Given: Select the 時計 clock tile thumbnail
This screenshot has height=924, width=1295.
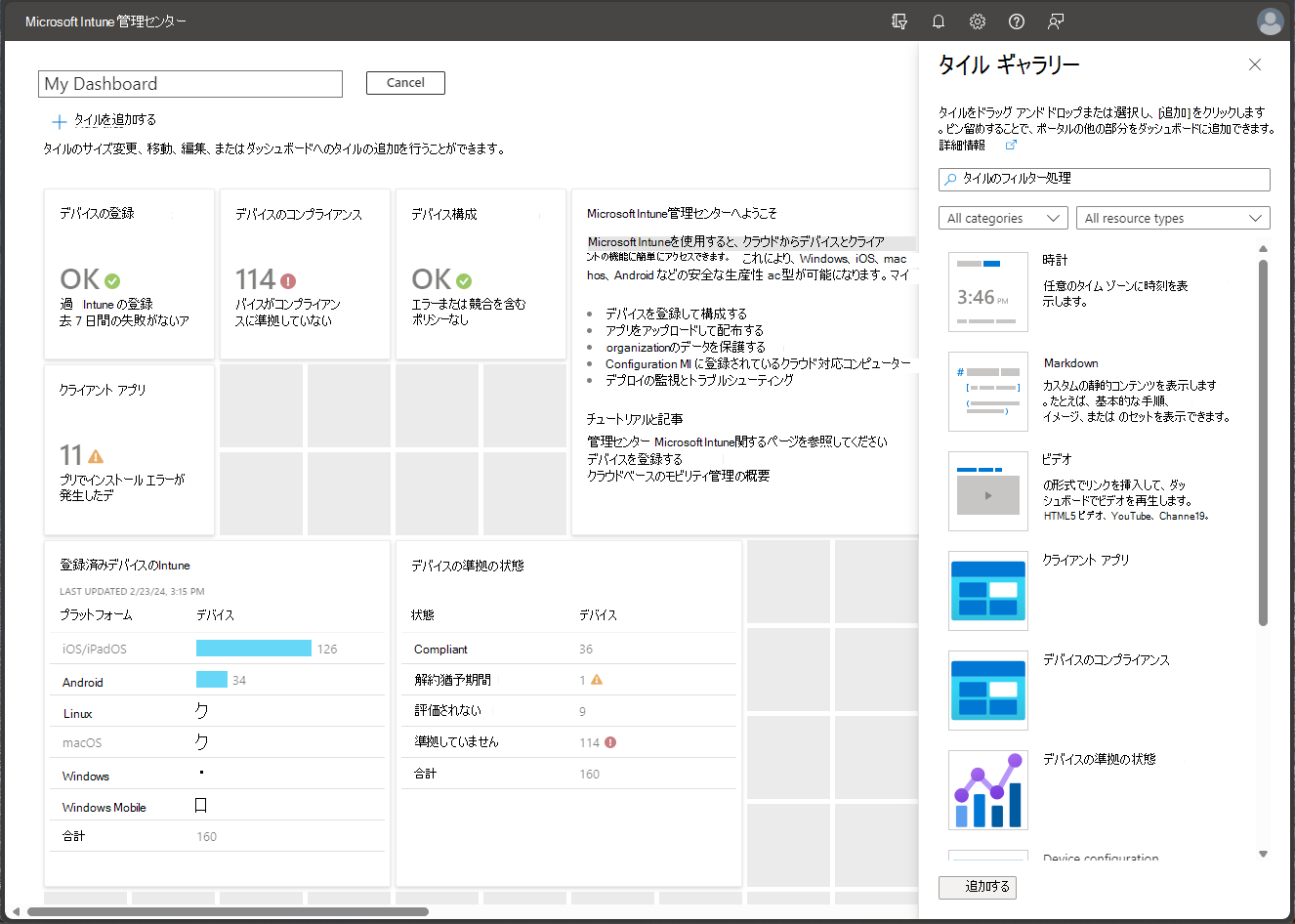Looking at the screenshot, I should 988,292.
